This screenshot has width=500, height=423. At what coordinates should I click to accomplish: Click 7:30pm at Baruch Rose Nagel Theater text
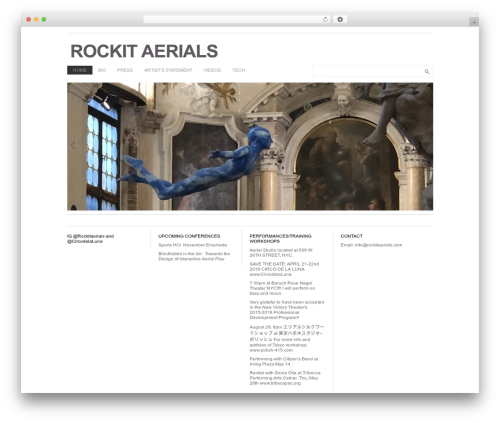pyautogui.click(x=282, y=288)
